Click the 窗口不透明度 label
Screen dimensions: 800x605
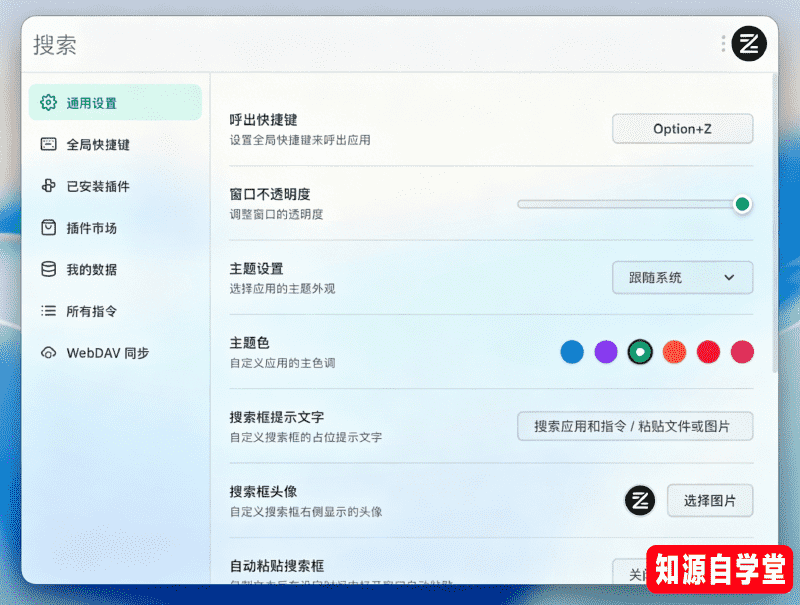pyautogui.click(x=270, y=194)
